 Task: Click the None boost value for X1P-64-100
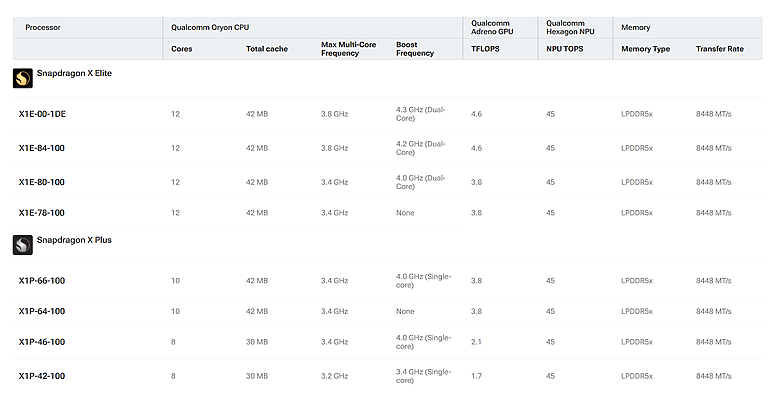click(x=405, y=311)
